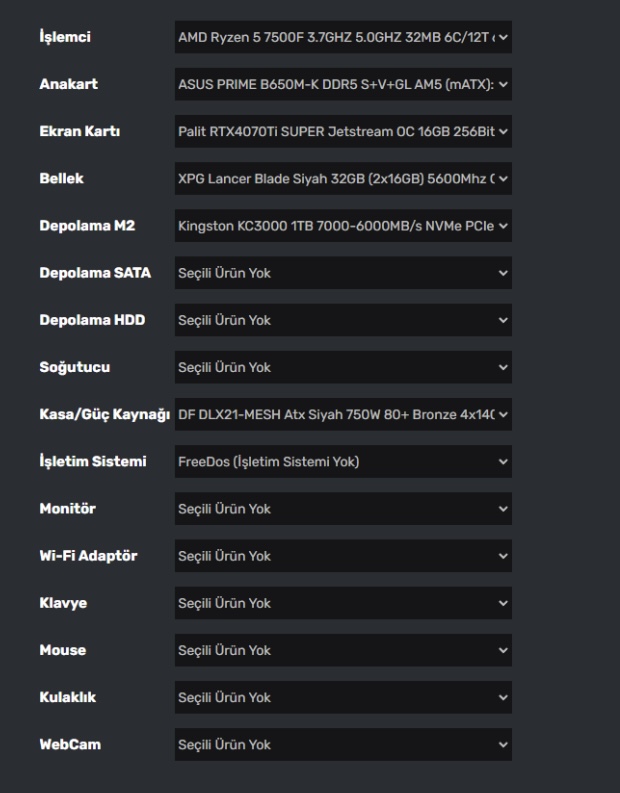Open the Ekran Kartı dropdown
The image size is (620, 793).
click(342, 132)
